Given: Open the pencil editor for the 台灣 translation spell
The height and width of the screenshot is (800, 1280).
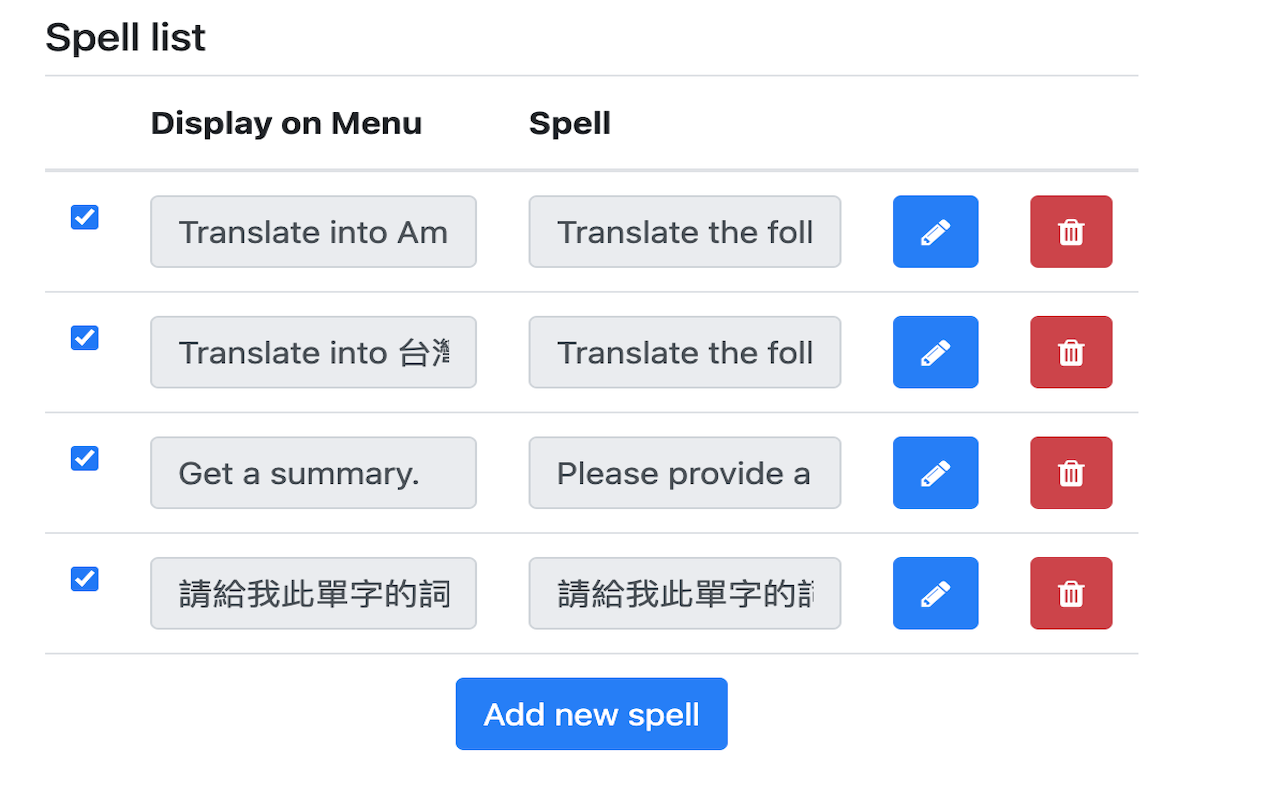Looking at the screenshot, I should (x=935, y=352).
